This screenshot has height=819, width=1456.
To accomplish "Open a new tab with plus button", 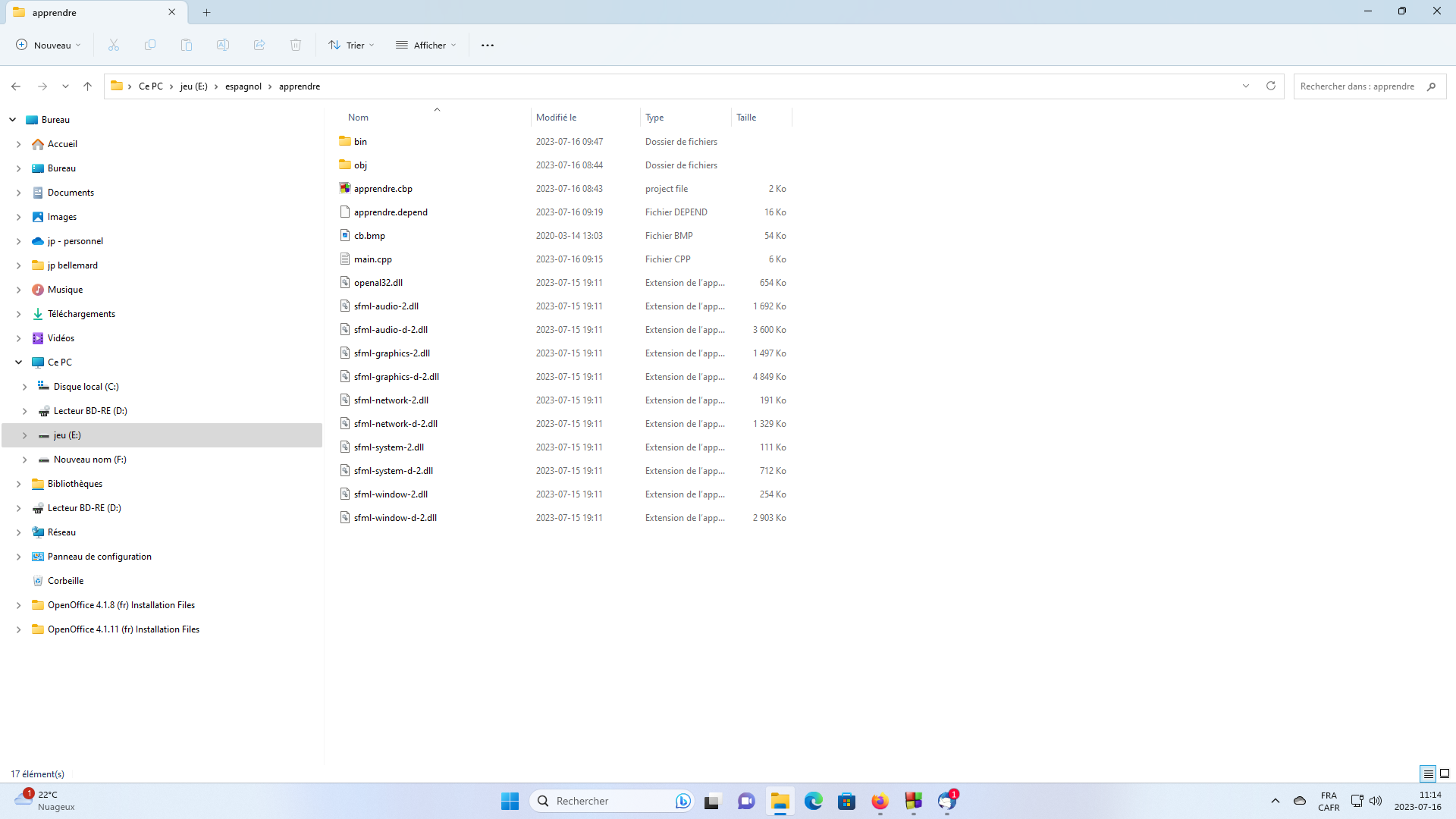I will pos(207,12).
